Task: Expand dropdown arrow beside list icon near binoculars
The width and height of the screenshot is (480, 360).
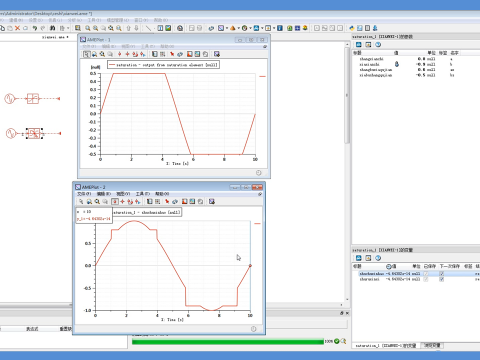Action: tap(68, 28)
